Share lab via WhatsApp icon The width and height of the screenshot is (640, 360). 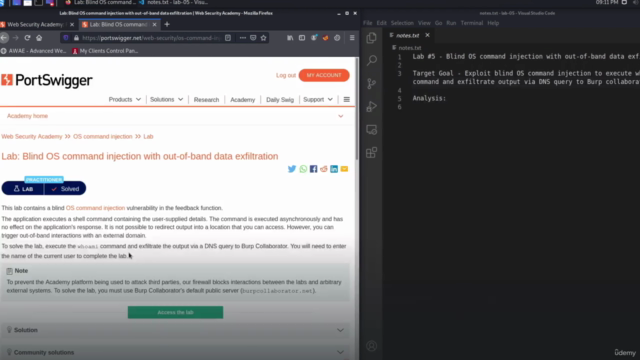(x=303, y=169)
